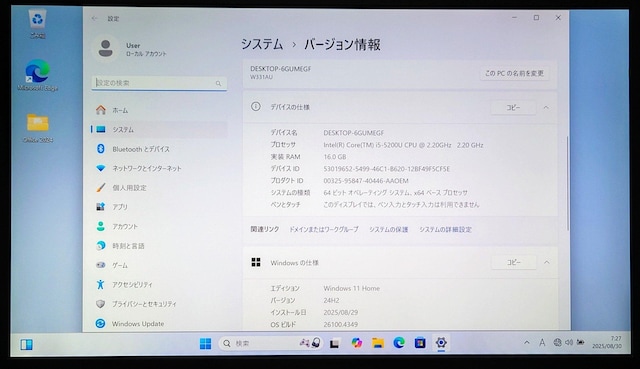
Task: Open ゲーム settings in the sidebar
Action: [x=159, y=265]
